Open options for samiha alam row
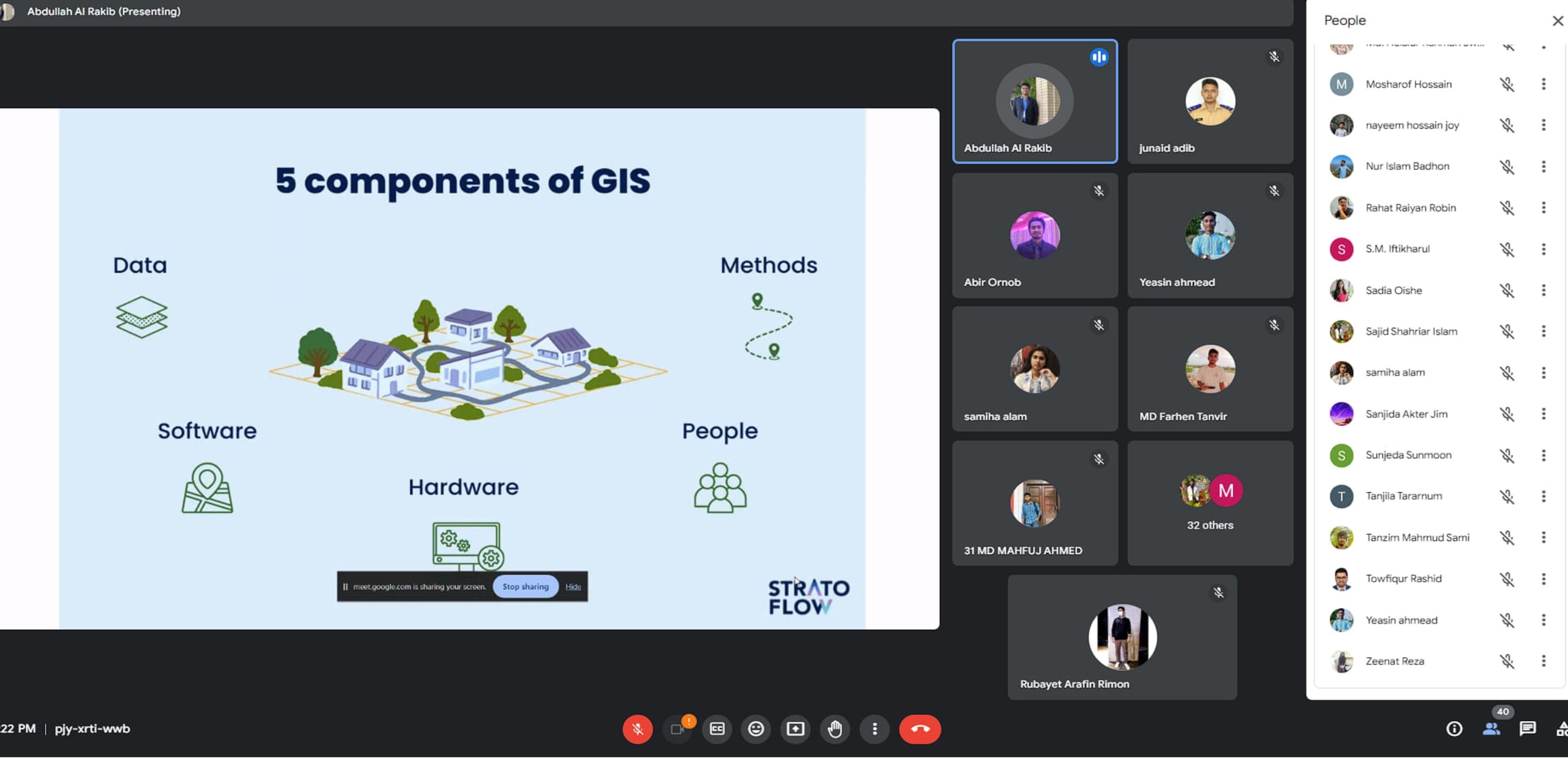Screen dimensions: 1568x758 (x=1543, y=372)
